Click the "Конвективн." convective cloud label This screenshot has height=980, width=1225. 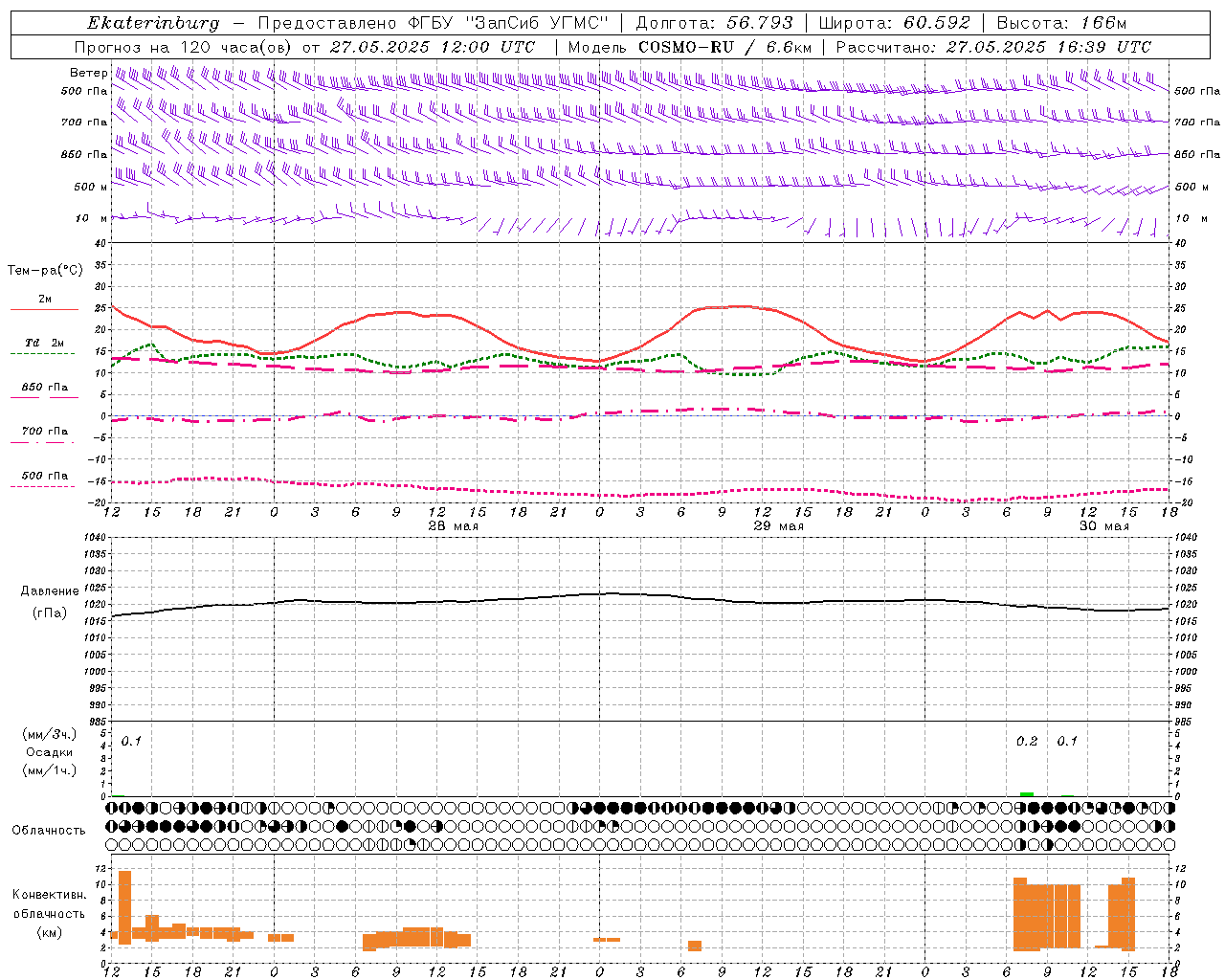tap(50, 895)
